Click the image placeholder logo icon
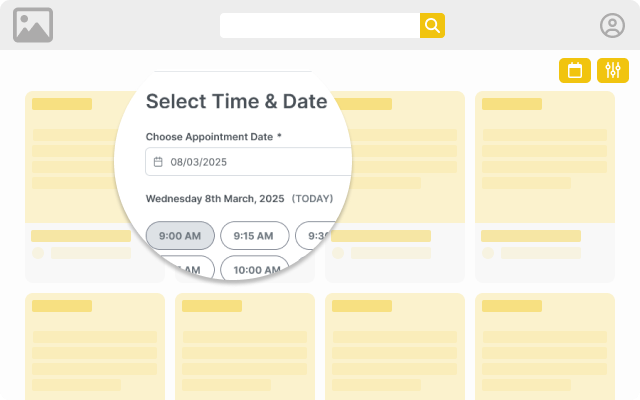This screenshot has width=640, height=400. (x=33, y=25)
